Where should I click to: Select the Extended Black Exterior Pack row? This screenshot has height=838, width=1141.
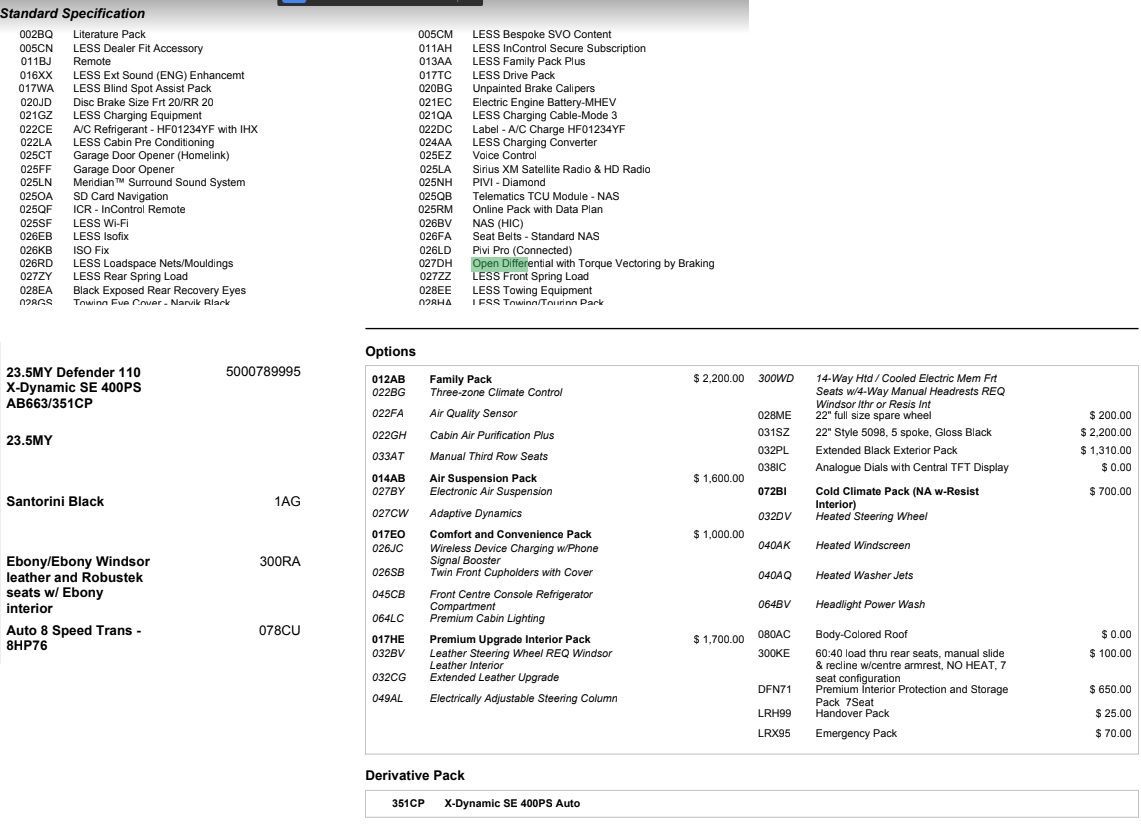click(885, 451)
